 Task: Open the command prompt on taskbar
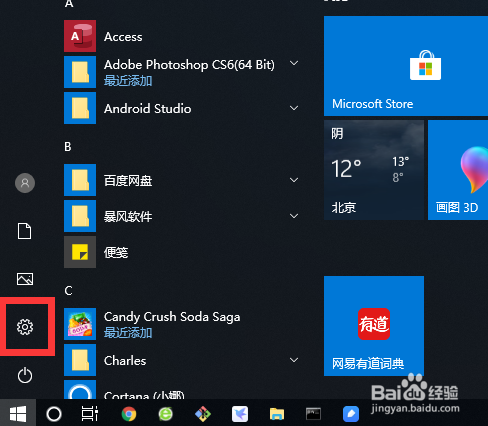click(x=313, y=414)
